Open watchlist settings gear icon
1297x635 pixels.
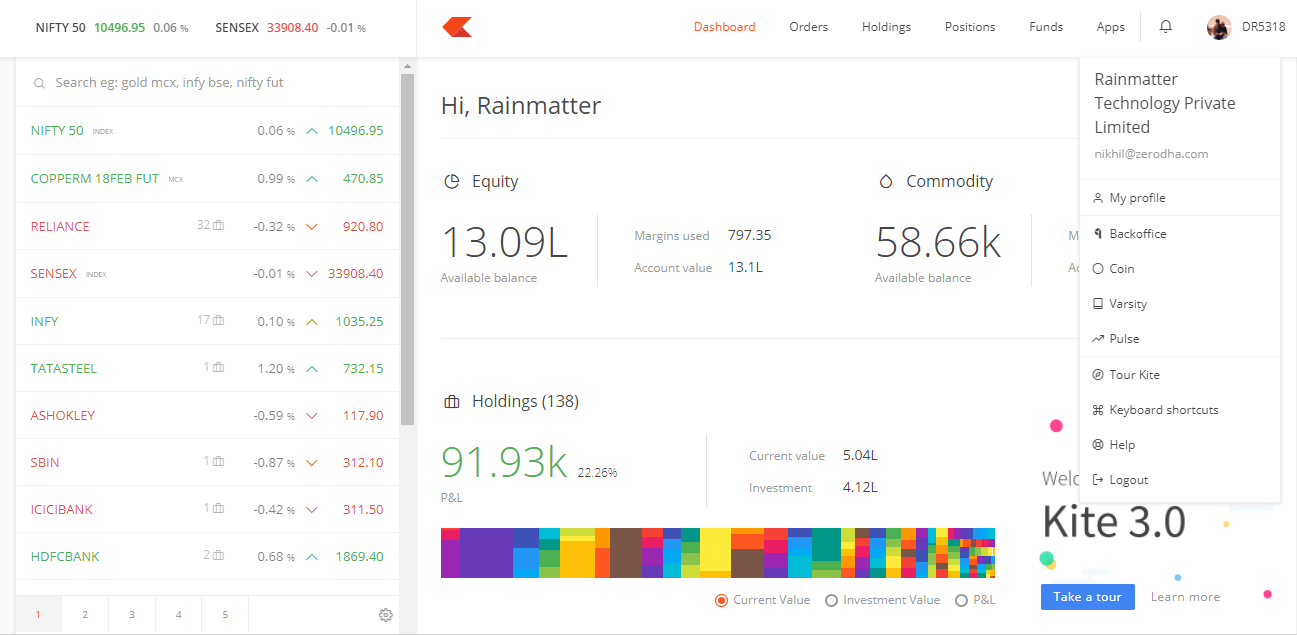(385, 615)
